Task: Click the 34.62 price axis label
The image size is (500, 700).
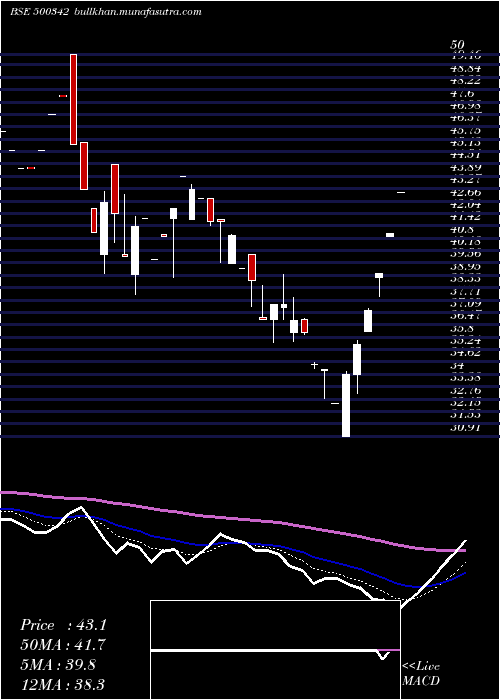Action: point(466,353)
